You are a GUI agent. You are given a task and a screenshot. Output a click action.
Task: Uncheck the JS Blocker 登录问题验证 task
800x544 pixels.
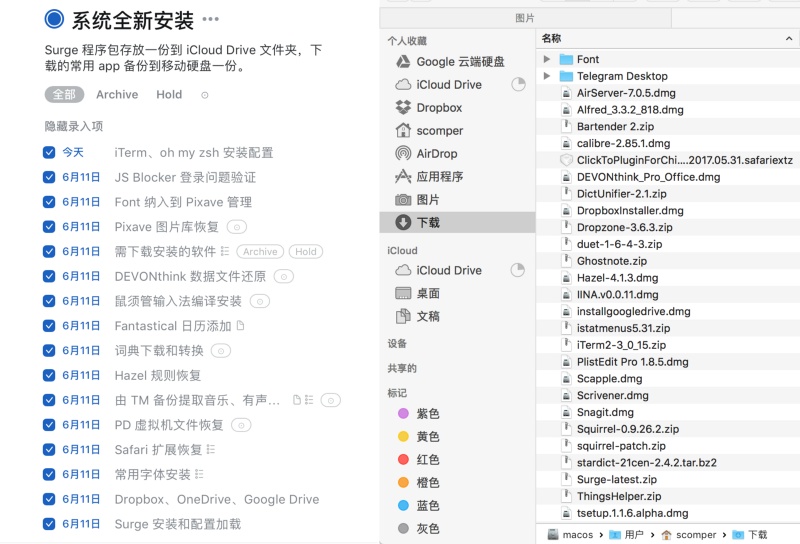(x=49, y=177)
